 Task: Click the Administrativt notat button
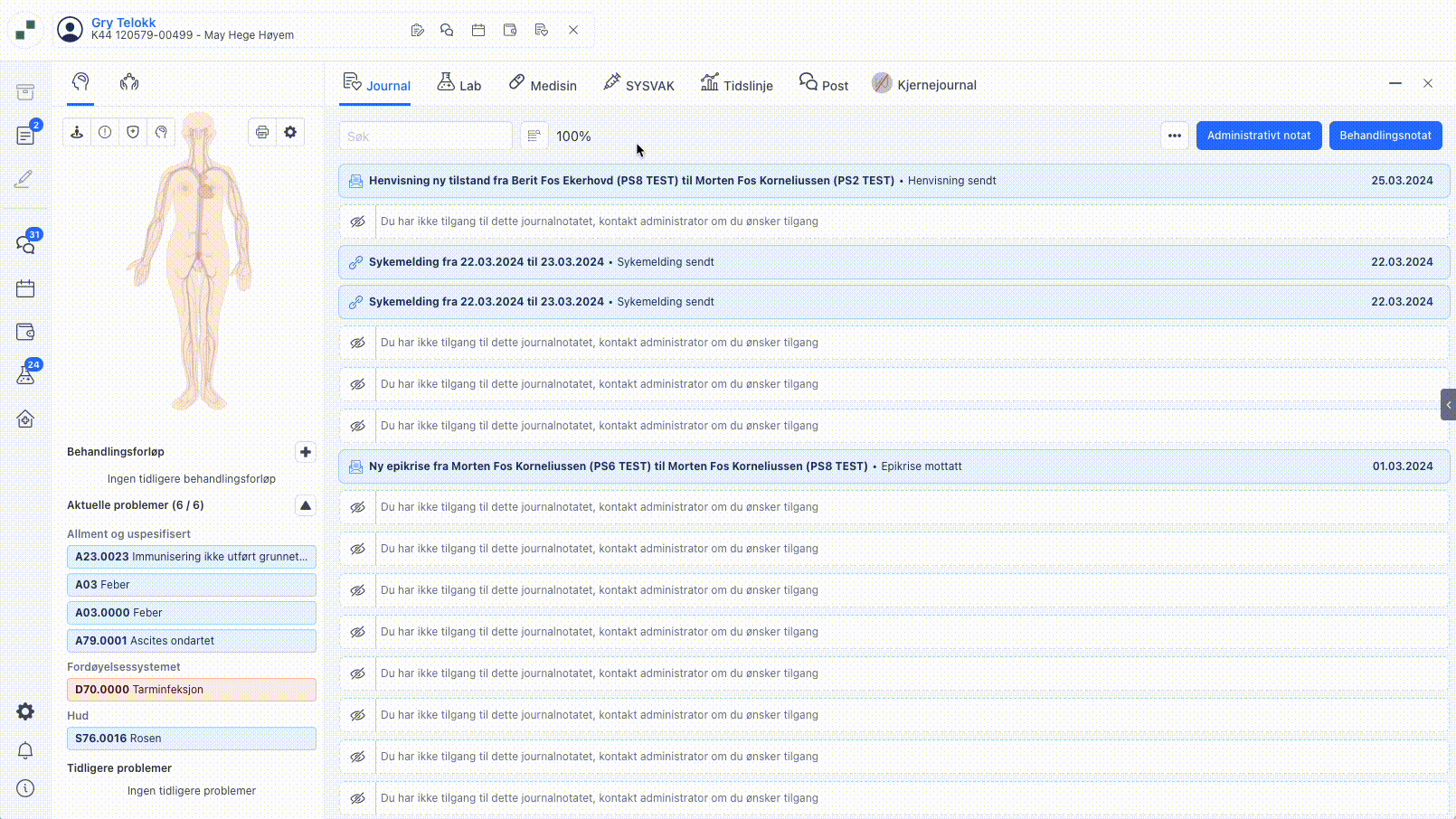click(x=1259, y=136)
